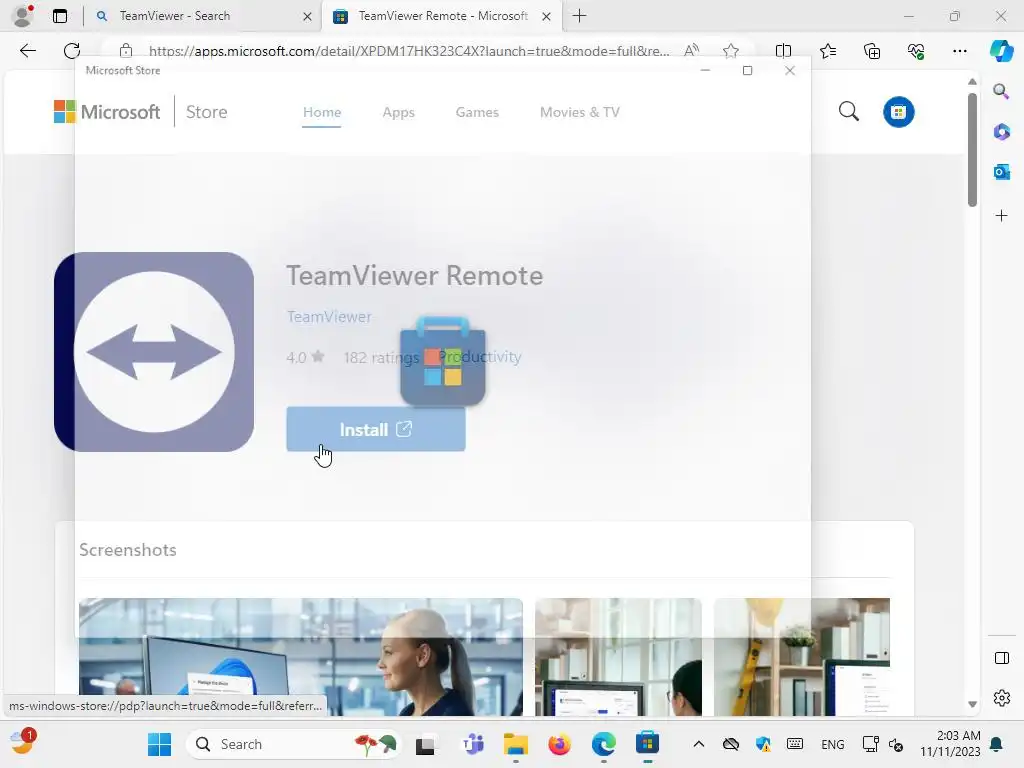Activate the Read aloud icon in address bar

coord(691,50)
